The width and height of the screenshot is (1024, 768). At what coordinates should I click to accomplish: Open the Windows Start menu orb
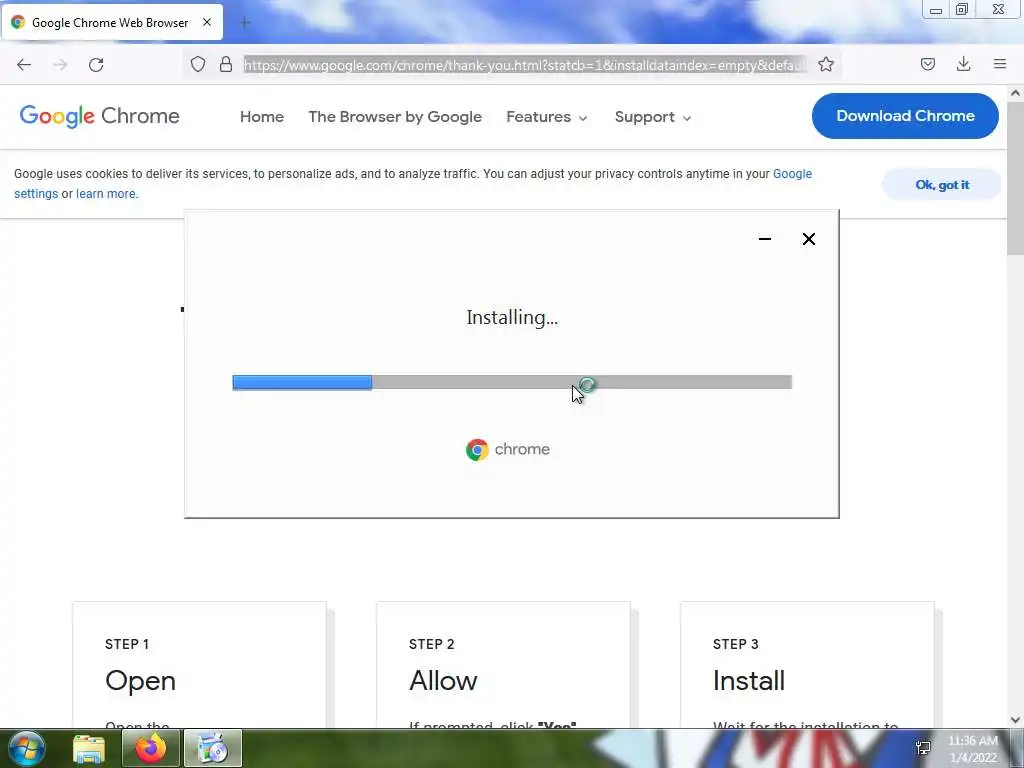pyautogui.click(x=27, y=748)
